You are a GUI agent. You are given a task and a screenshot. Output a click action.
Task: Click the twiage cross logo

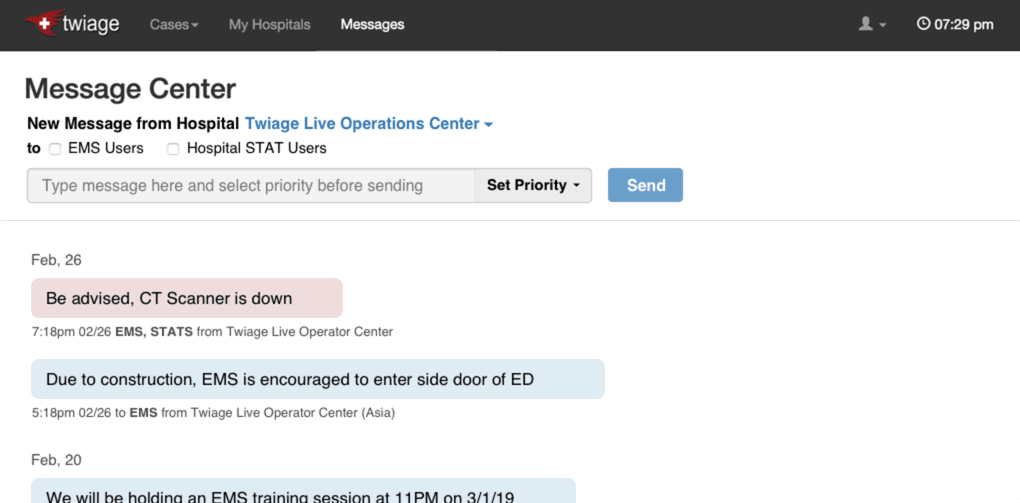click(x=42, y=23)
